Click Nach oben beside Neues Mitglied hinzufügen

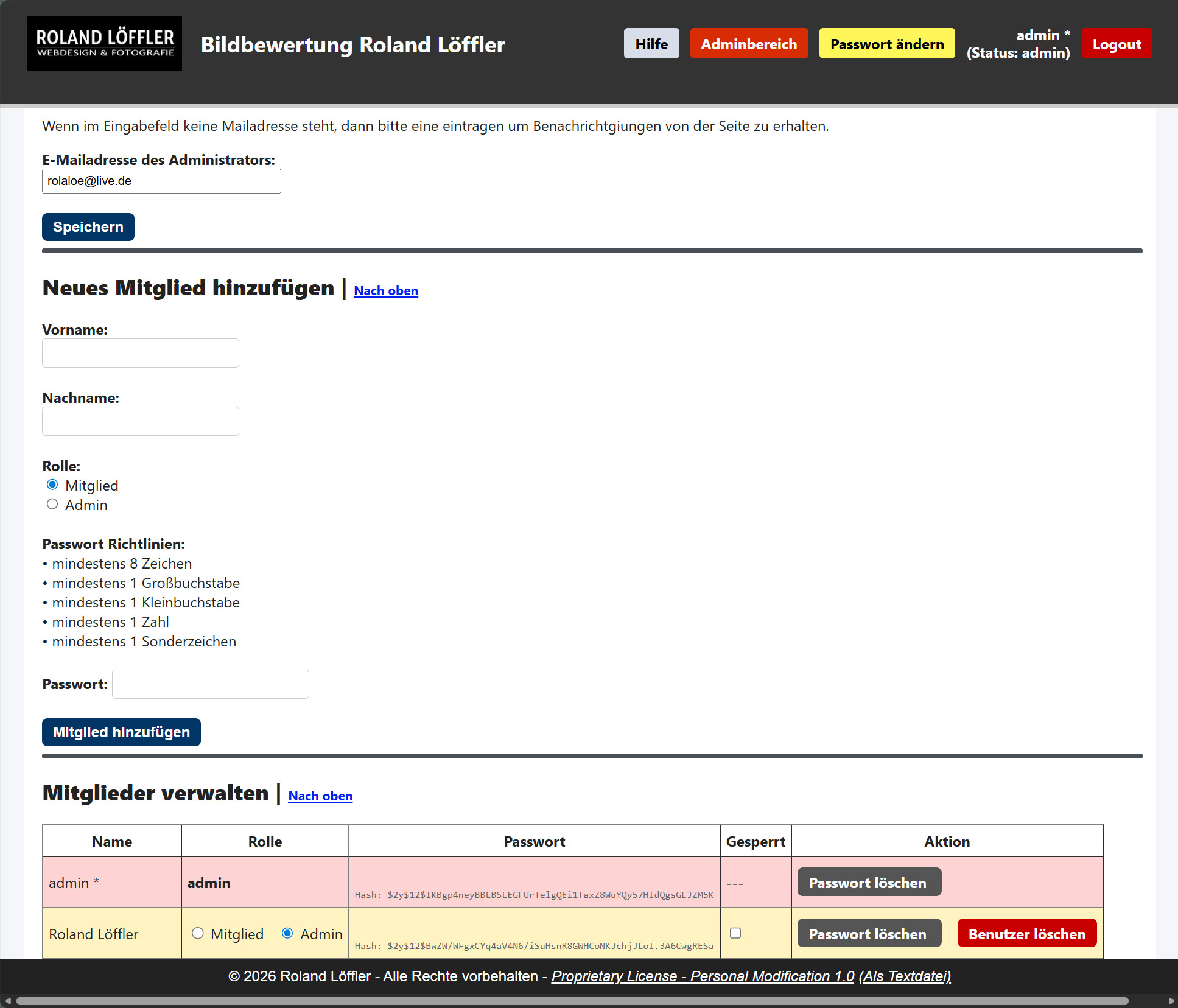[385, 291]
